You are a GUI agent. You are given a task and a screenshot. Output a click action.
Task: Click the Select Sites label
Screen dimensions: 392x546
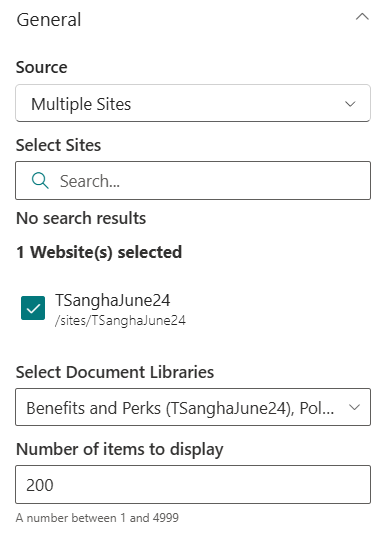point(58,145)
